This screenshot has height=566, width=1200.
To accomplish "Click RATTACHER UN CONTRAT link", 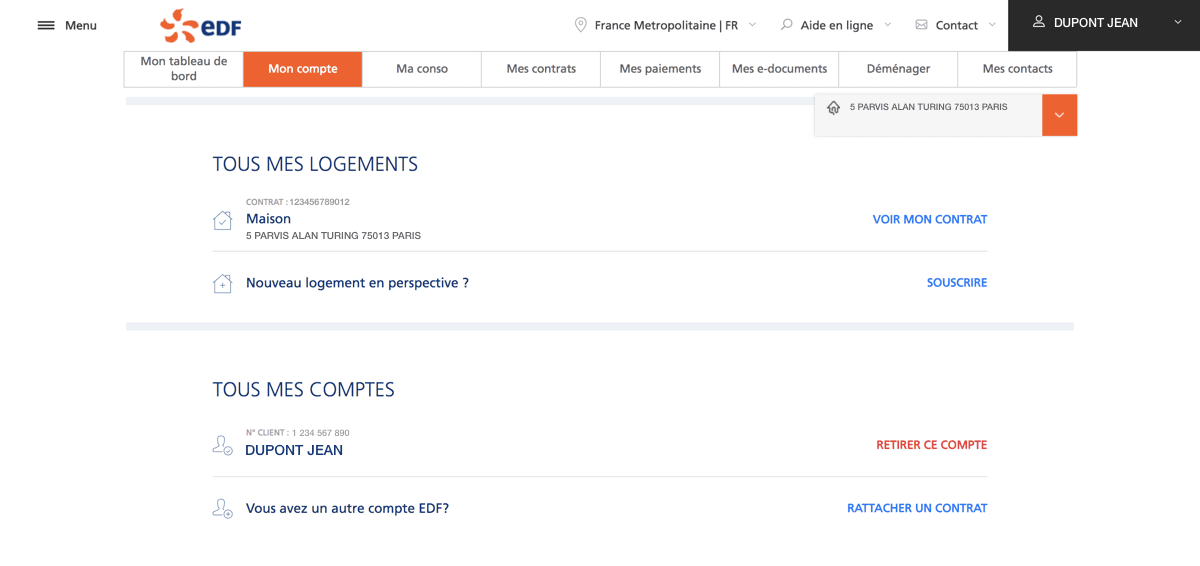I will [917, 508].
